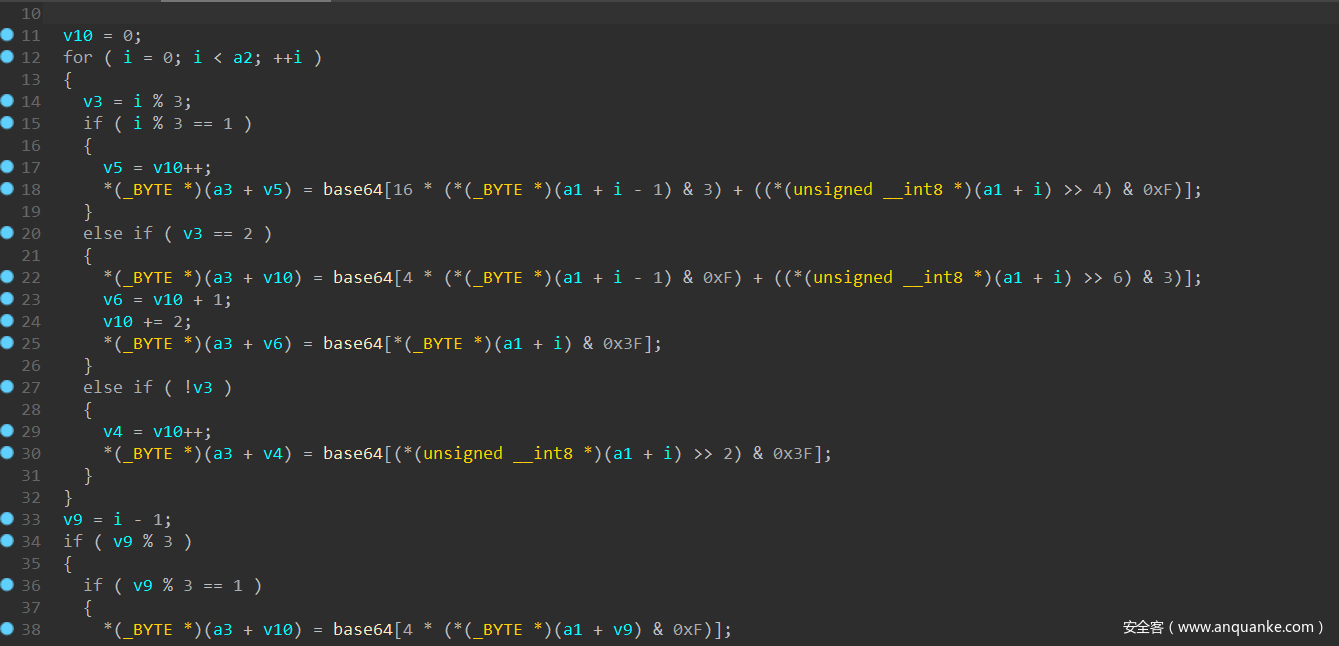Toggle breakpoint at line 20 else-if
This screenshot has width=1339, height=646.
click(x=7, y=233)
